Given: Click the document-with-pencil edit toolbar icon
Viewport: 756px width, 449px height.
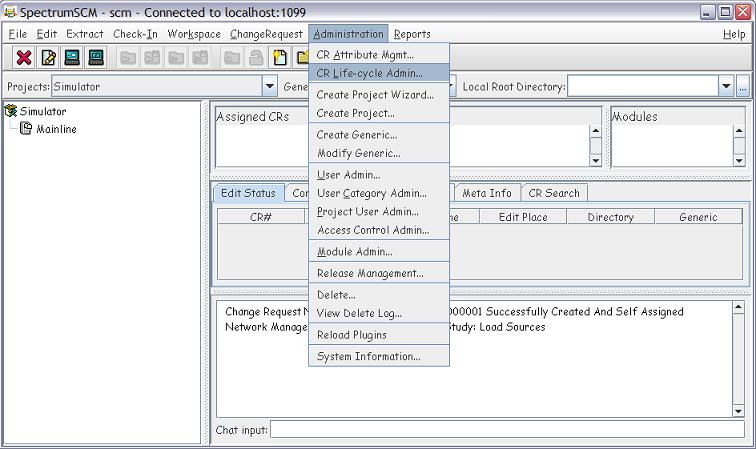Looking at the screenshot, I should pos(48,58).
